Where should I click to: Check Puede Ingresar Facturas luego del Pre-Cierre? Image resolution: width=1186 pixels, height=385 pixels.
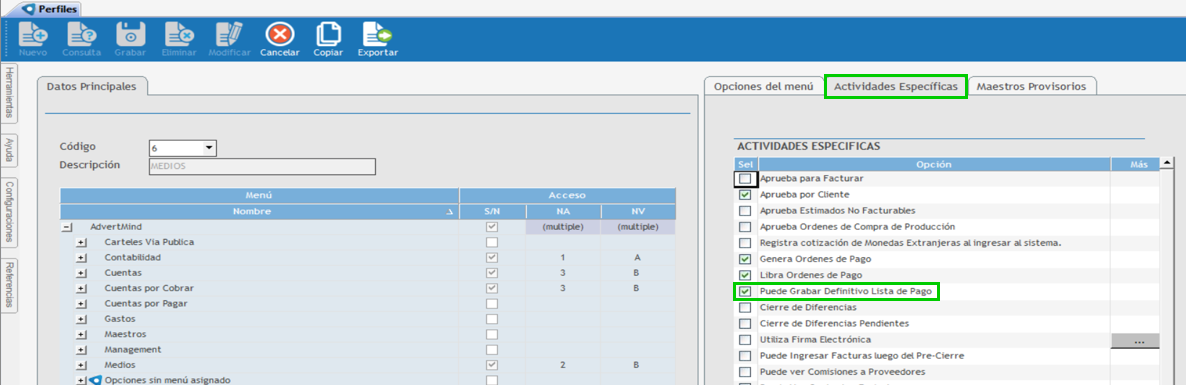(x=746, y=356)
